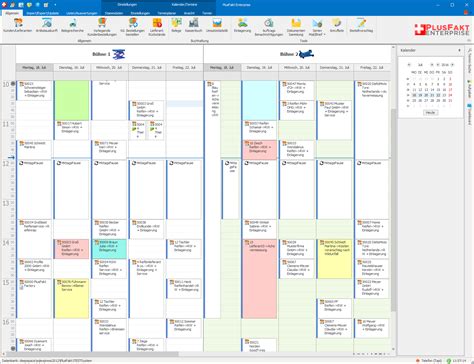
Task: Click light blue appointment block Tuesday Bühne 2
Action: (x=260, y=100)
